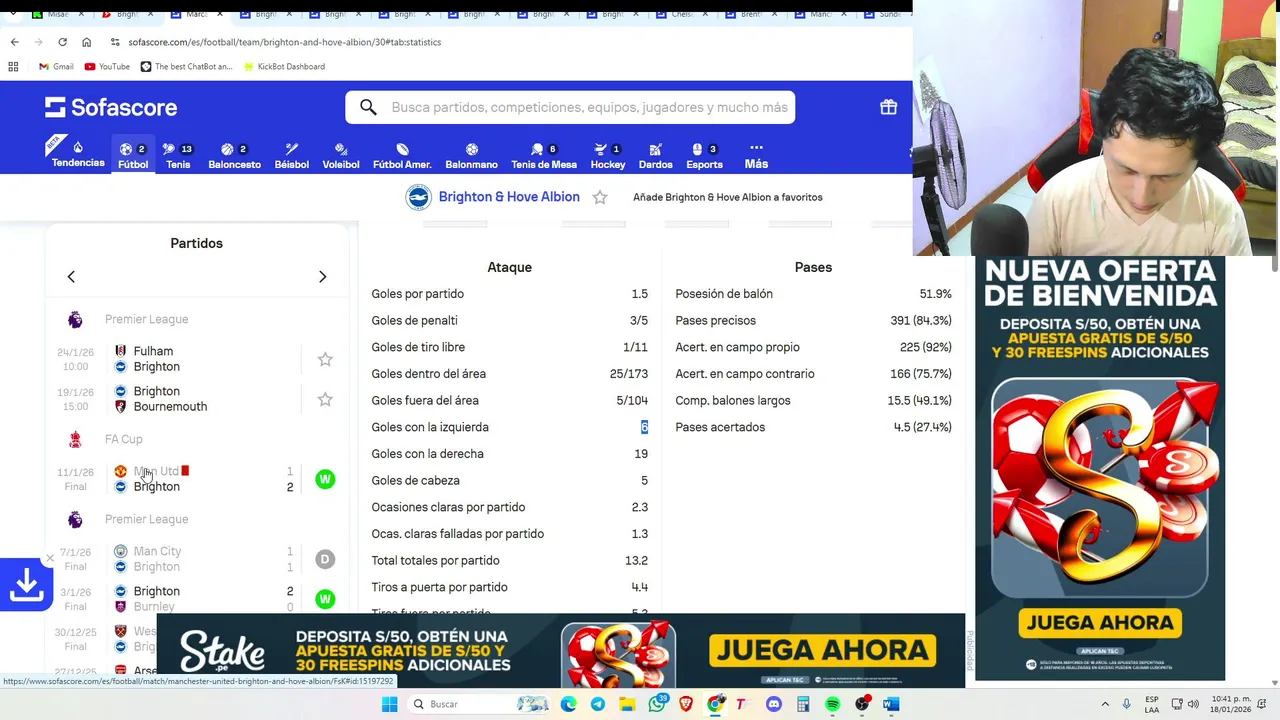This screenshot has width=1280, height=720.
Task: Open the Gmail bookmark
Action: tap(56, 67)
